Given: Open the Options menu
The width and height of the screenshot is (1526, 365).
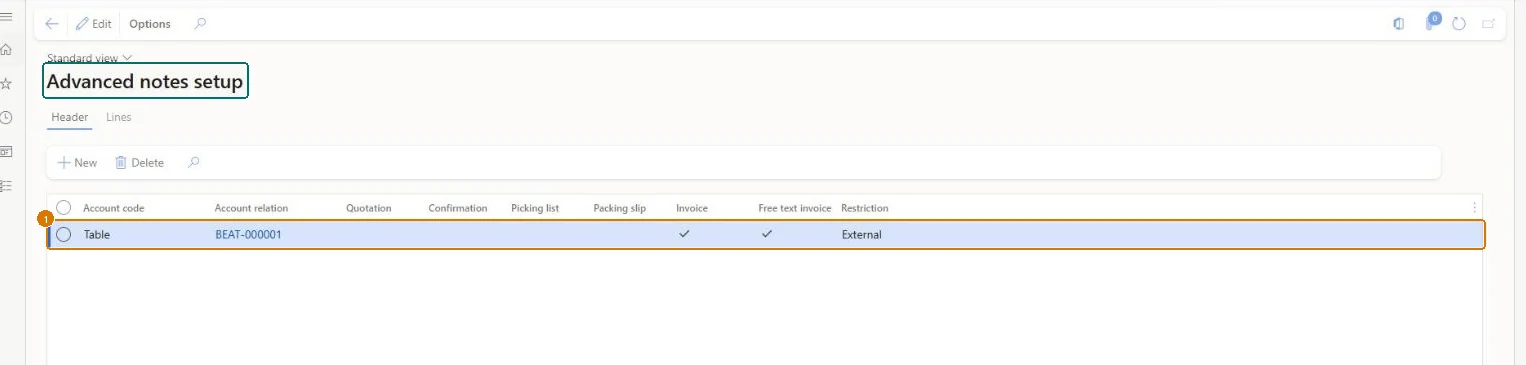Looking at the screenshot, I should [150, 24].
